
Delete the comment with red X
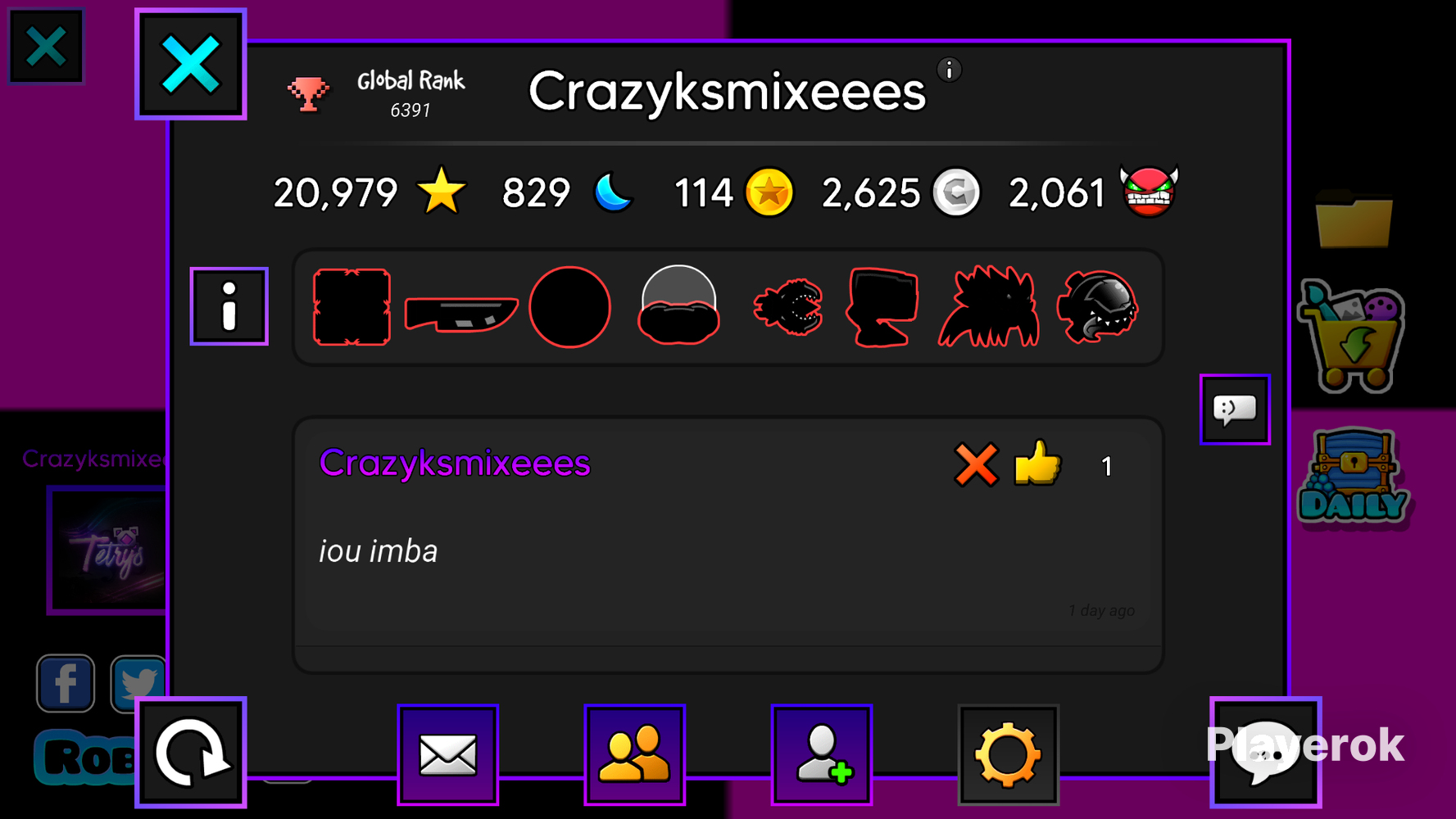tap(976, 465)
